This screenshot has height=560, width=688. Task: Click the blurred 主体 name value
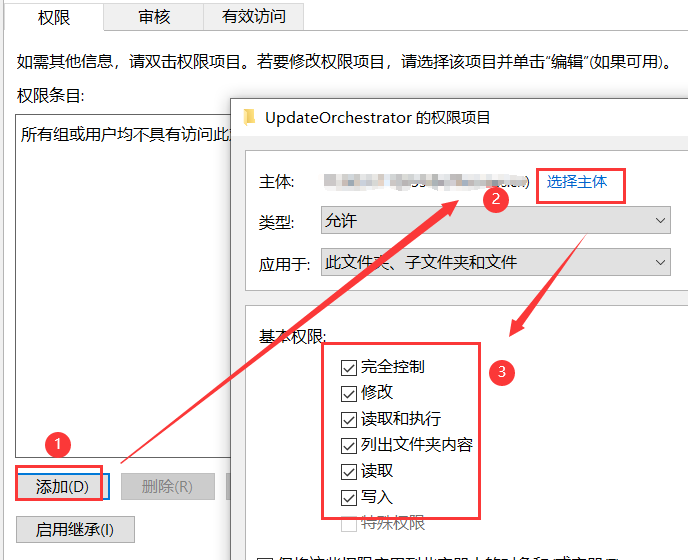click(x=426, y=182)
